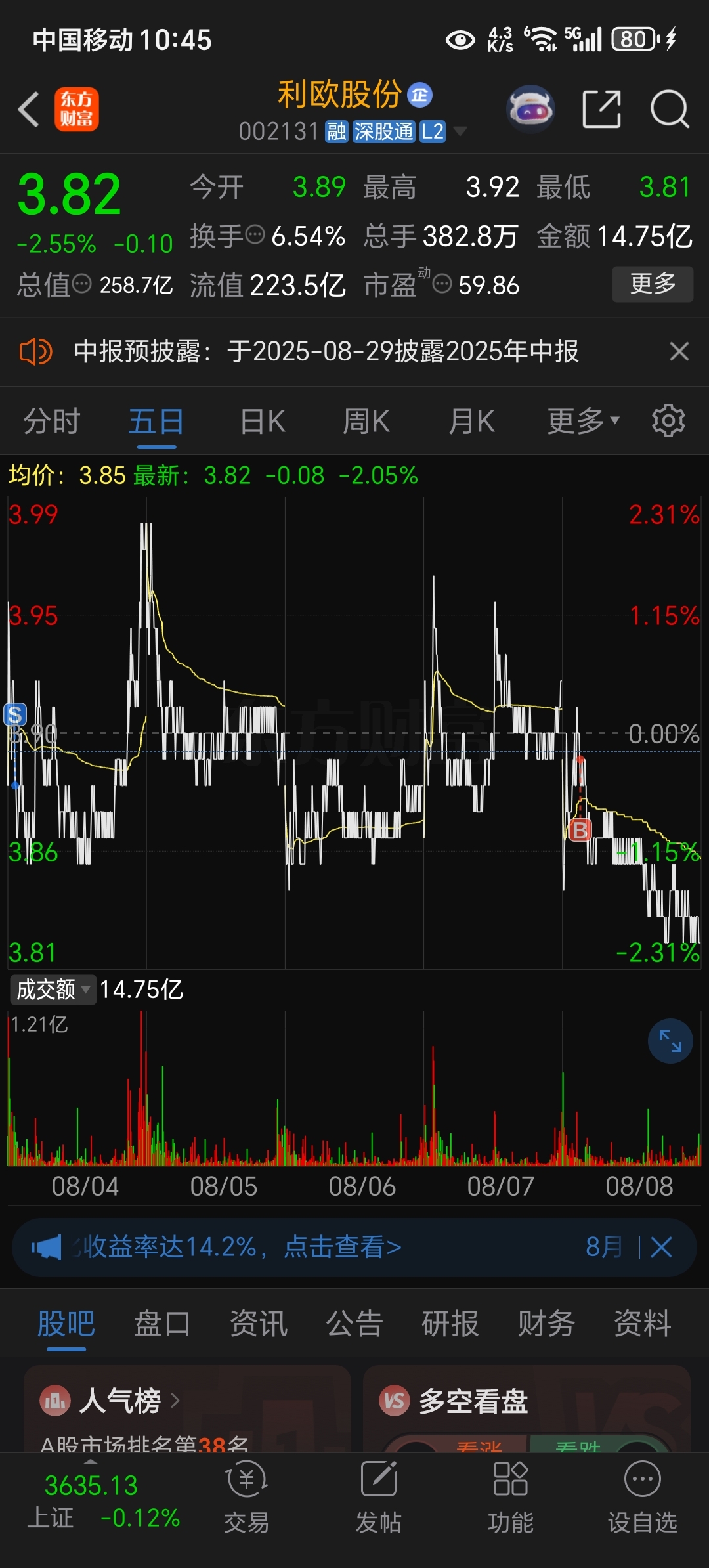The width and height of the screenshot is (709, 1568).
Task: Tap info icon beside 总值
Action: click(x=82, y=284)
